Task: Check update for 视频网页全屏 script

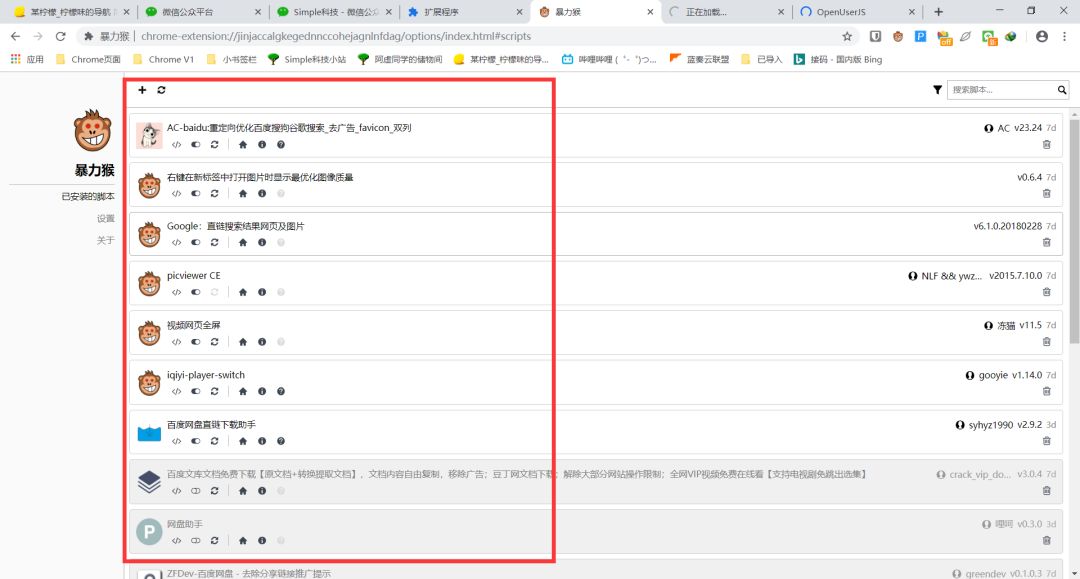Action: pyautogui.click(x=215, y=341)
